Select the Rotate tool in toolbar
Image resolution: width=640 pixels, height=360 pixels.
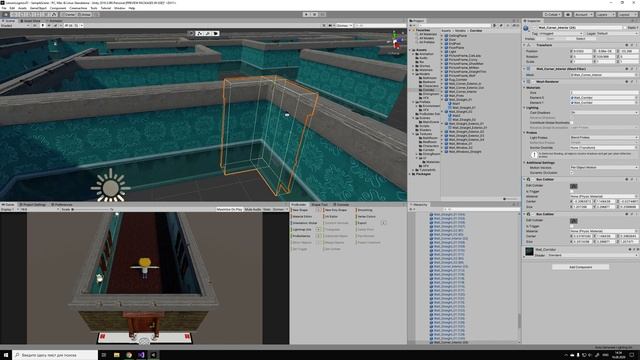click(21, 14)
